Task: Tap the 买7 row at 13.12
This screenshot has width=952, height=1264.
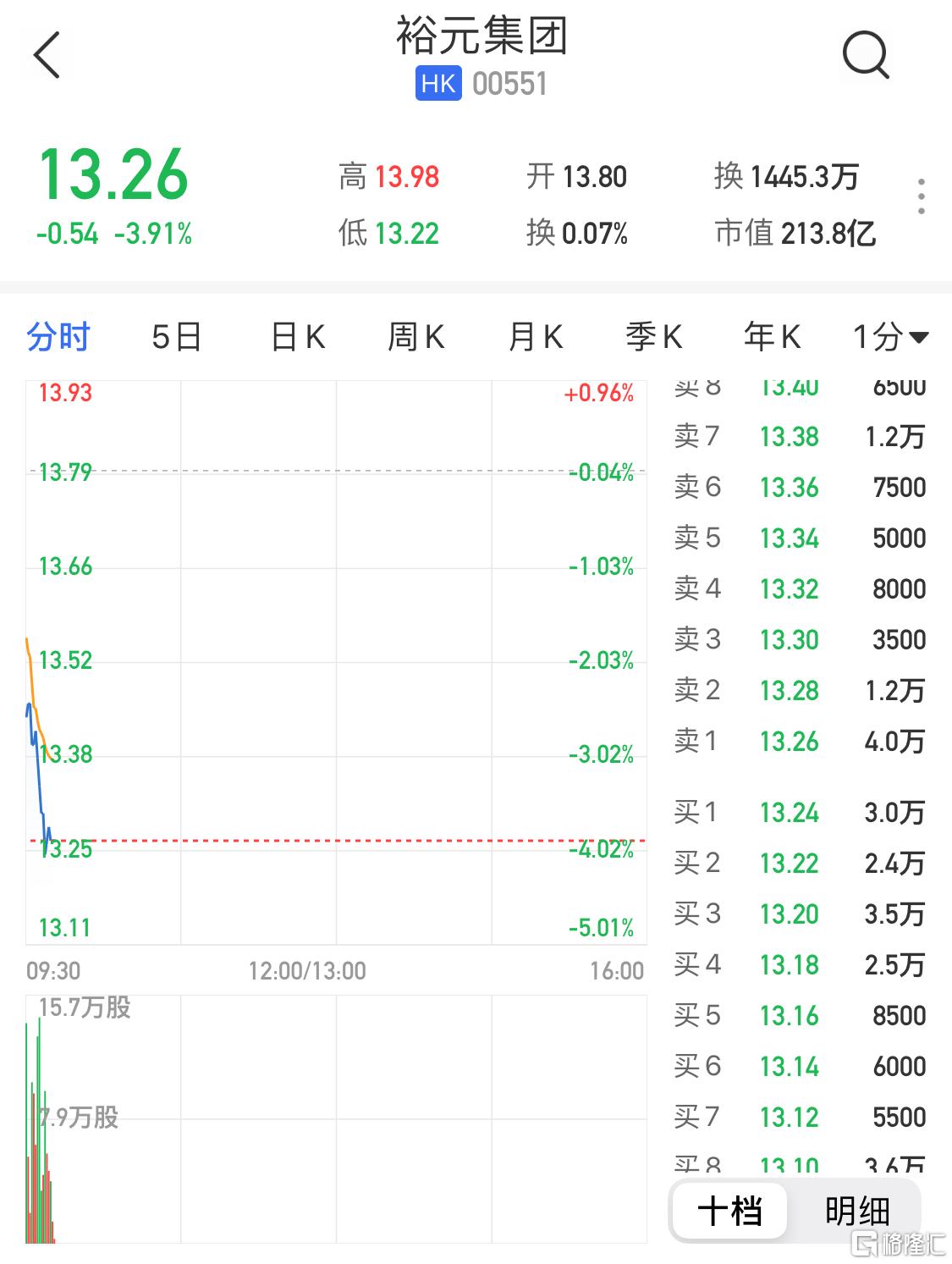Action: coord(800,1118)
